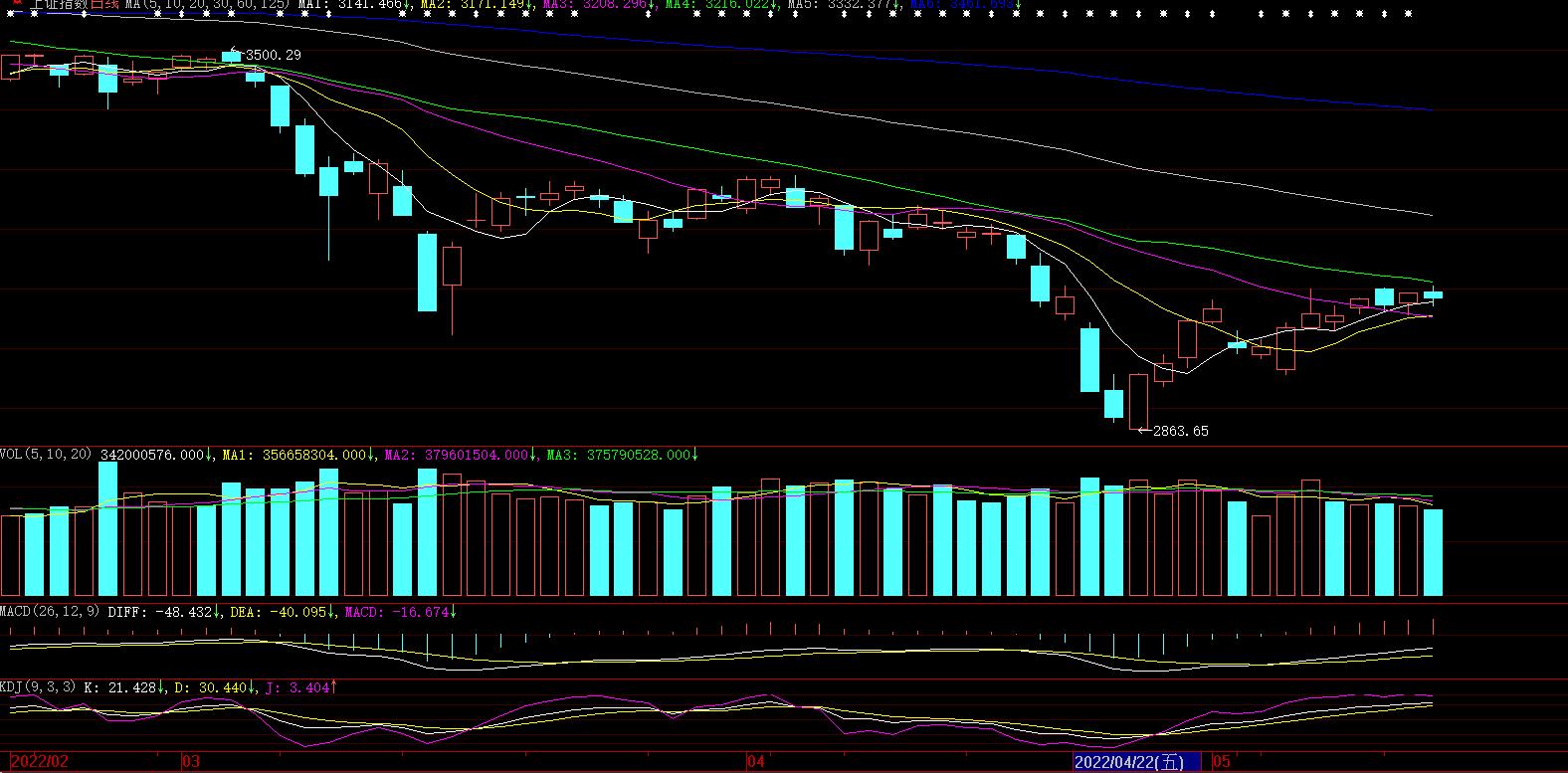1568x773 pixels.
Task: Click the highlighted 2022/04/22(五) date label
Action: click(1136, 762)
